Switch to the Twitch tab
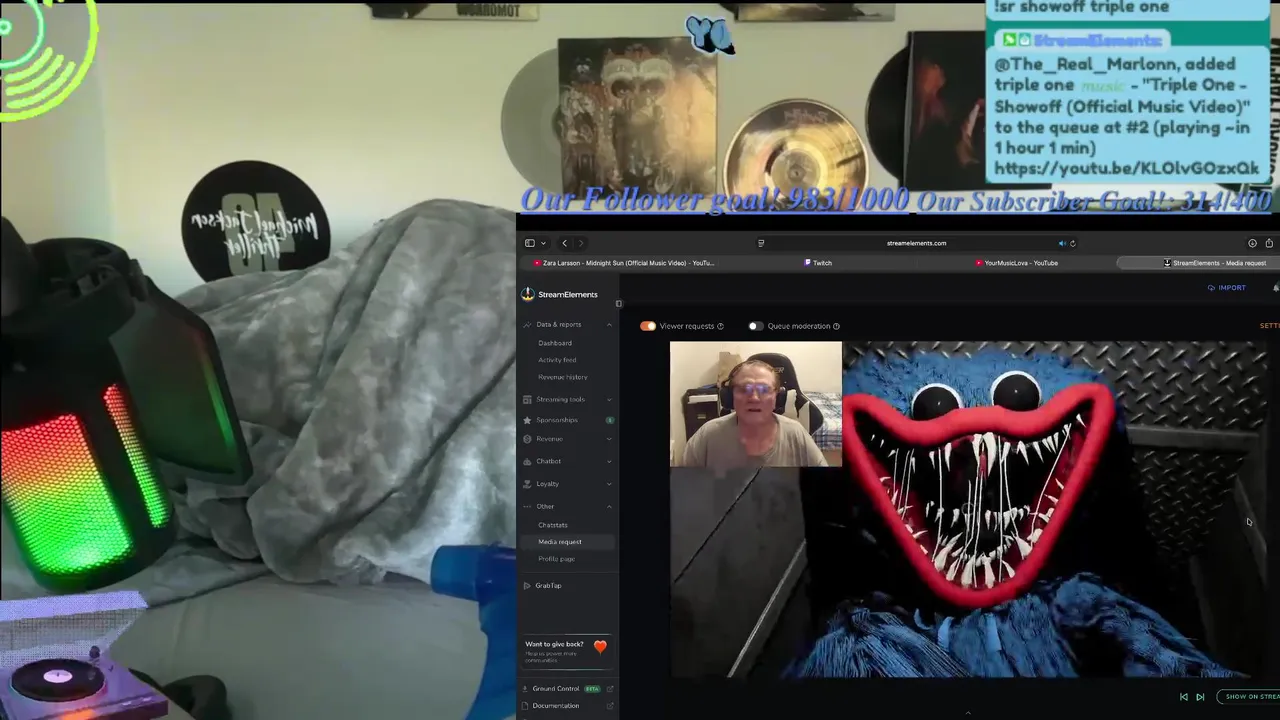The width and height of the screenshot is (1280, 720). [818, 263]
